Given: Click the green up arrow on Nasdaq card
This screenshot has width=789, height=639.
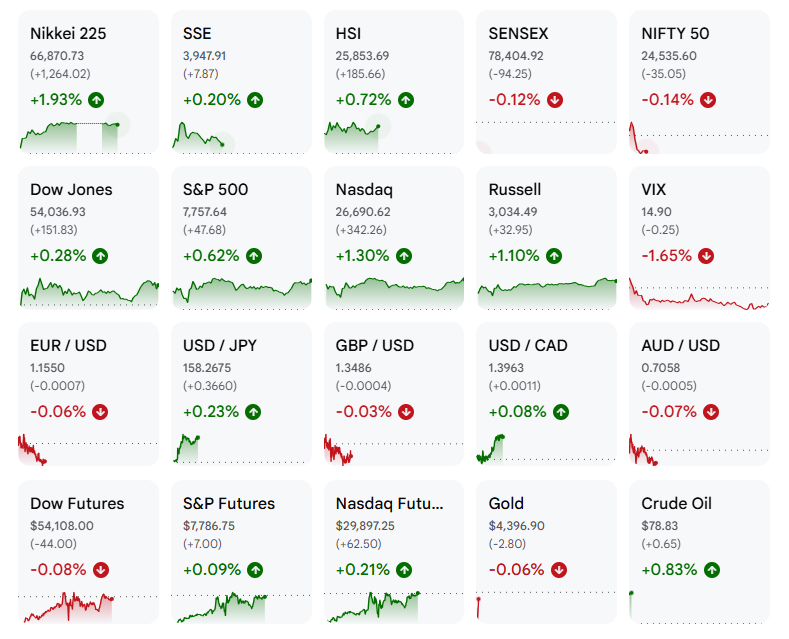Looking at the screenshot, I should (404, 256).
